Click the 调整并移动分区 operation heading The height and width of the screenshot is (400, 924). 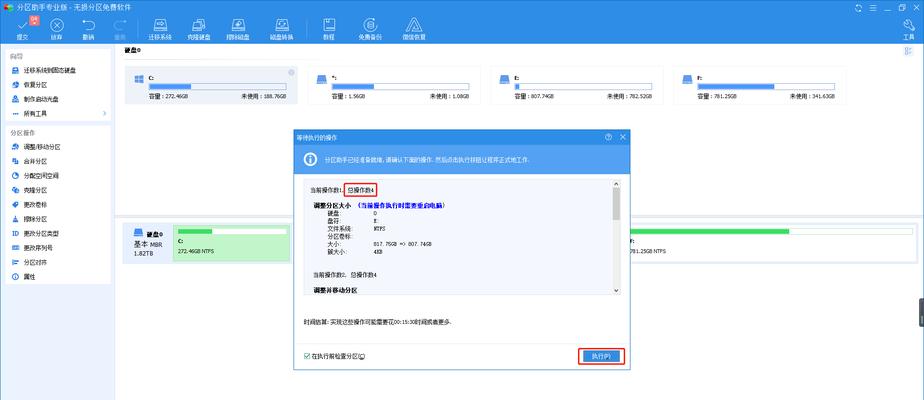(335, 290)
